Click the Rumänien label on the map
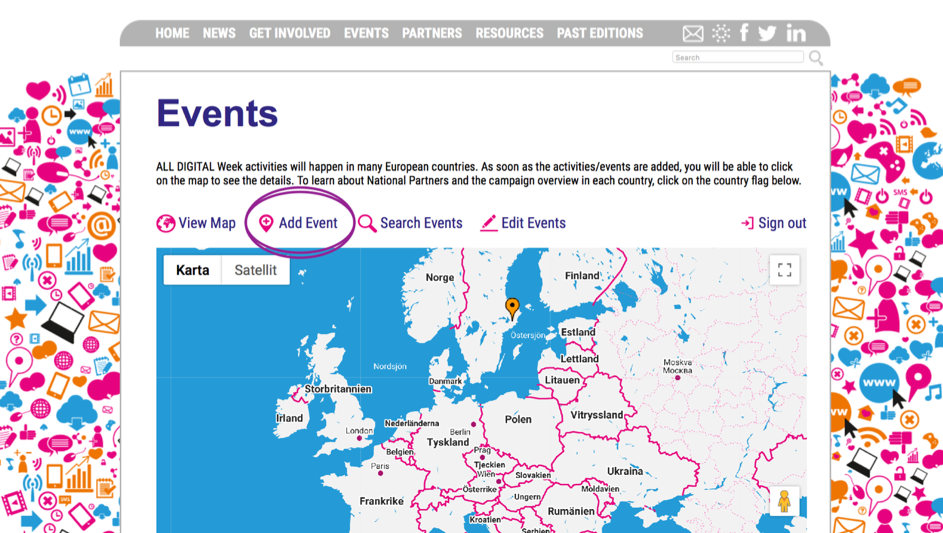 click(x=571, y=511)
